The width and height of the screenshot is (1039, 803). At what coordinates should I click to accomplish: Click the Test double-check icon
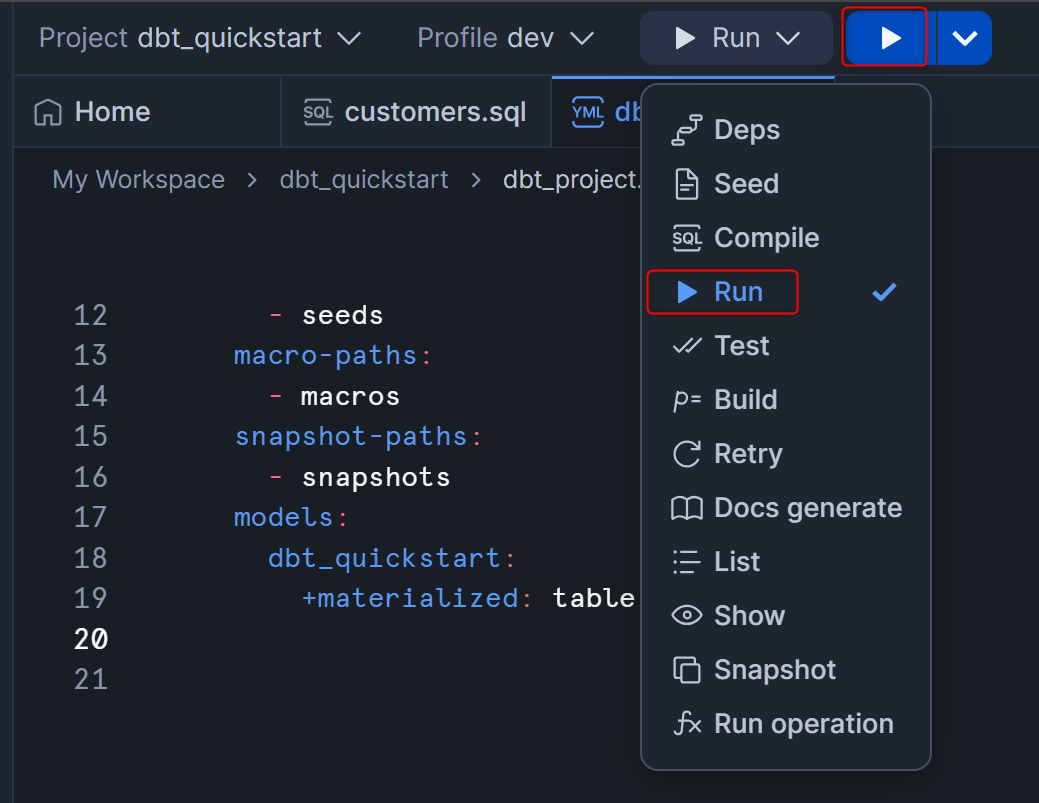[686, 346]
